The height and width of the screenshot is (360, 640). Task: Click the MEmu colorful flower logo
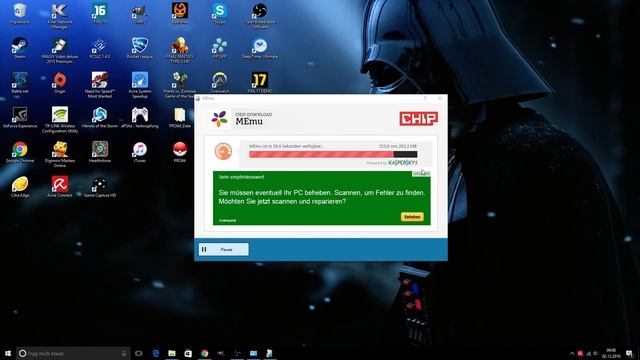coord(219,119)
